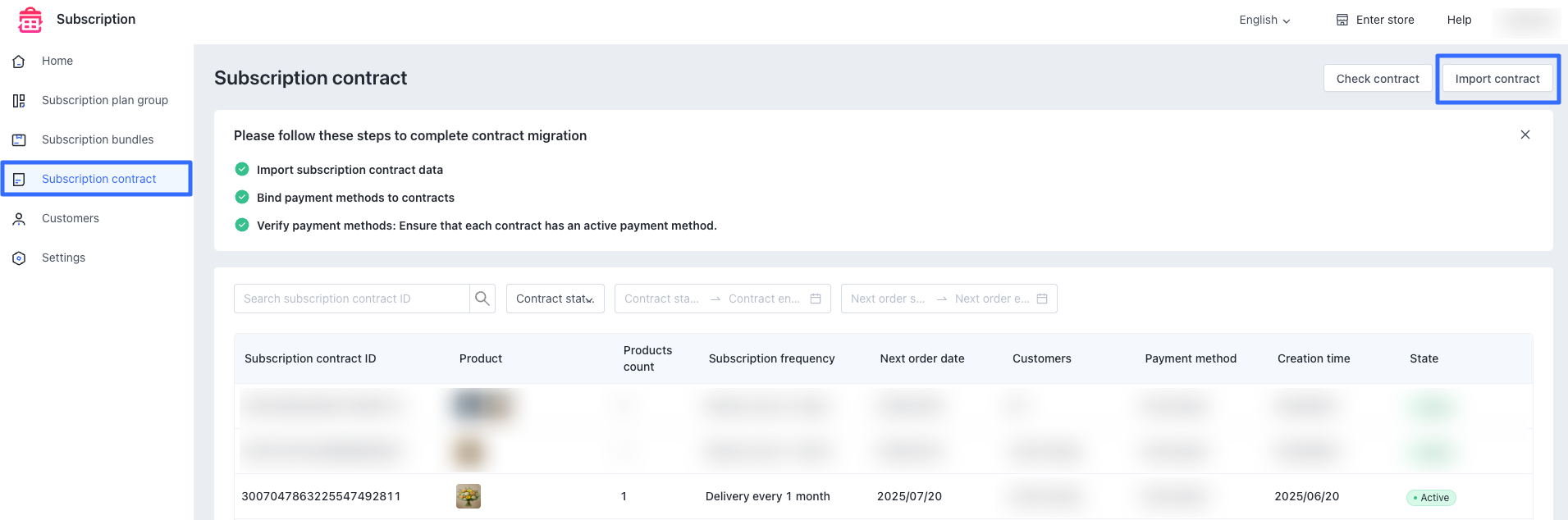
Task: Click the Settings hexagon icon
Action: pyautogui.click(x=19, y=258)
